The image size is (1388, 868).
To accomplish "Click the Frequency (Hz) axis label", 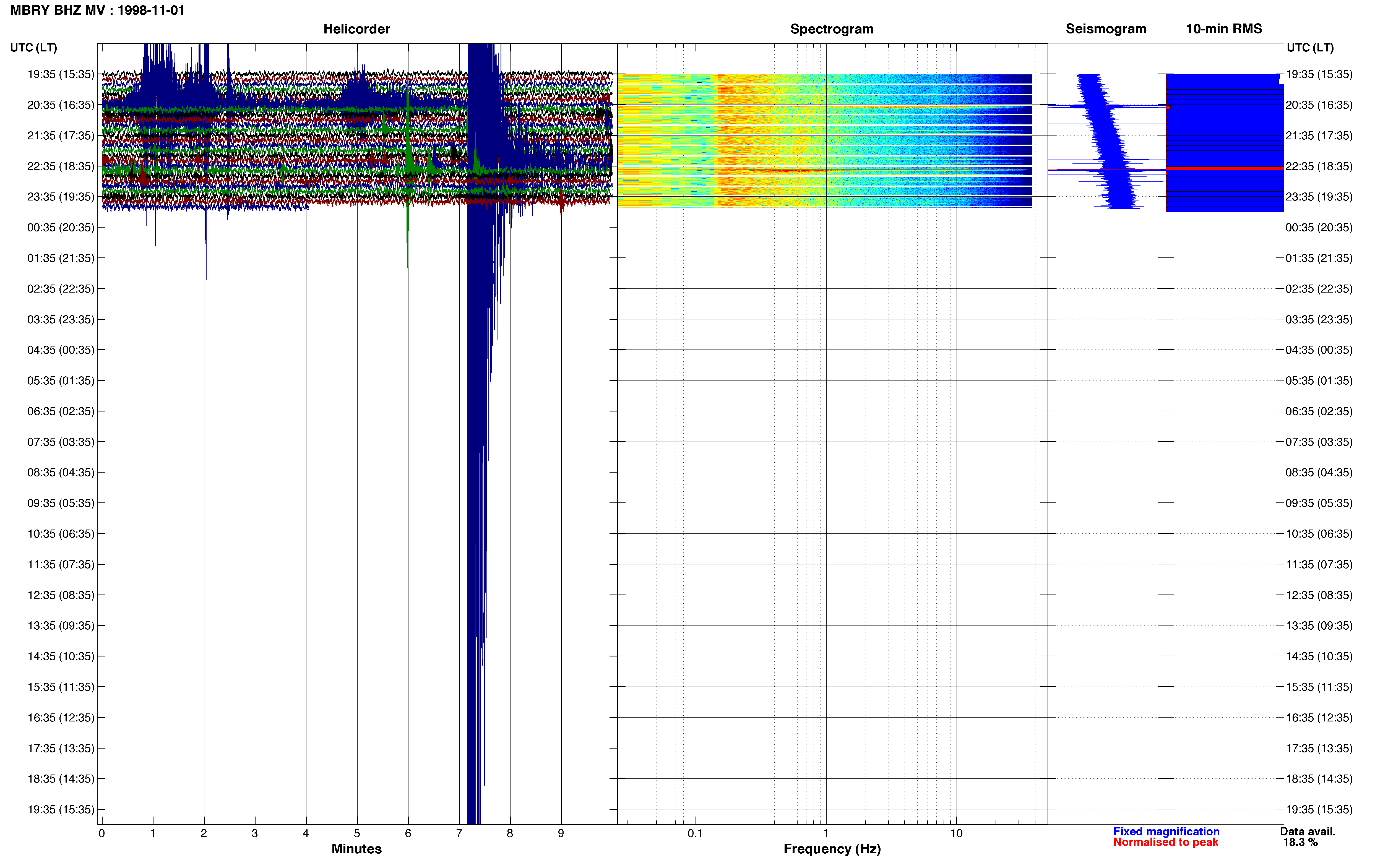I will [x=832, y=848].
